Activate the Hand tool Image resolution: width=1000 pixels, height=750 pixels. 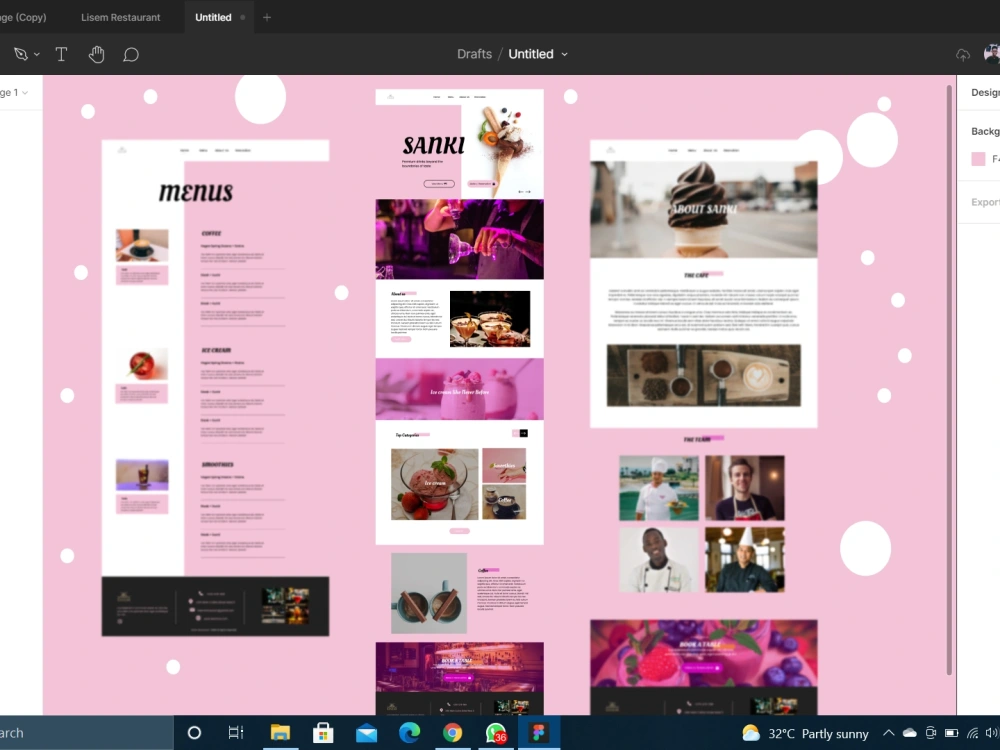[96, 54]
